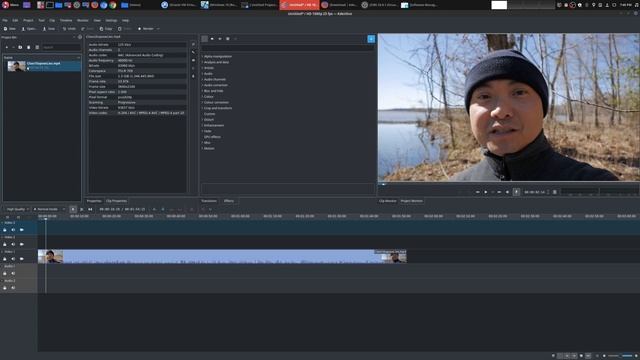Toggle lock on Audio 1 track
This screenshot has height=360, width=640.
pyautogui.click(x=5, y=273)
